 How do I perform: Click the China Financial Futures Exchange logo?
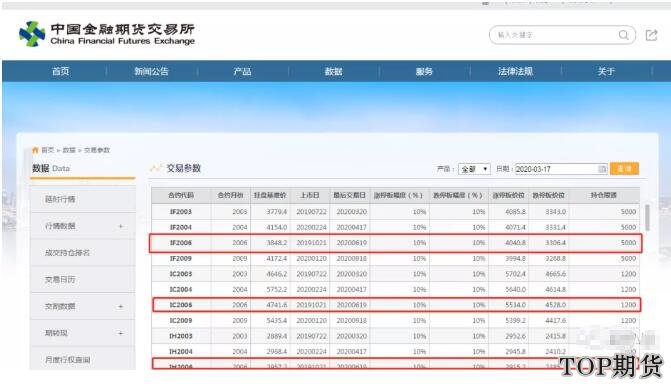[107, 34]
